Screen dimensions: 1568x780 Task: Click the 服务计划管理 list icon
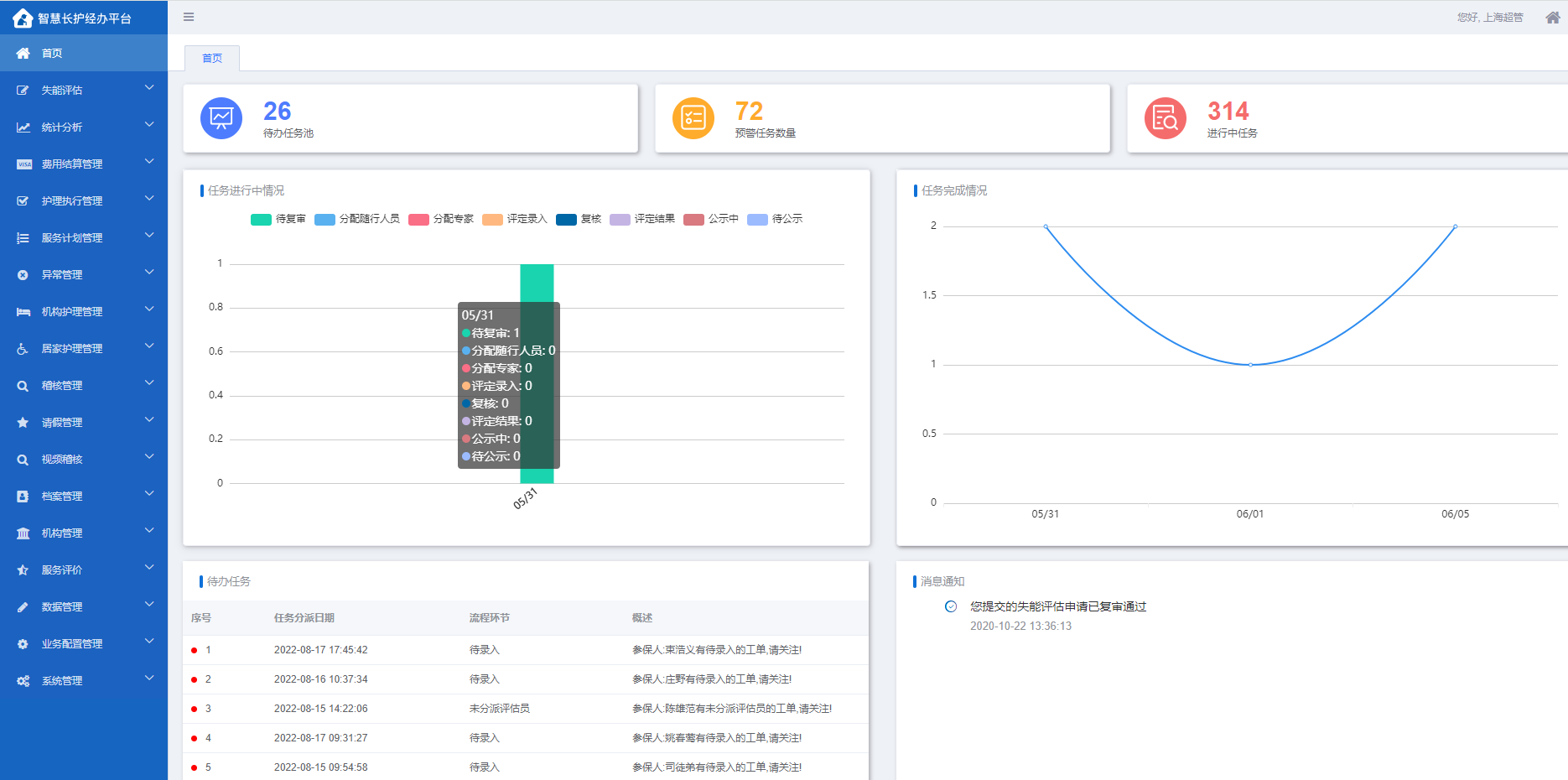pos(23,237)
